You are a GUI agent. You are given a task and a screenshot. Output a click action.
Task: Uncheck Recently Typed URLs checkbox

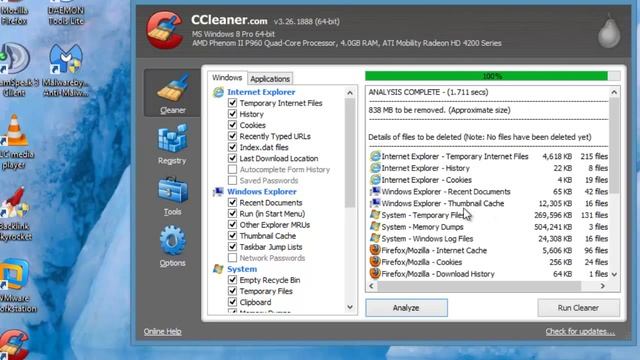[x=232, y=136]
